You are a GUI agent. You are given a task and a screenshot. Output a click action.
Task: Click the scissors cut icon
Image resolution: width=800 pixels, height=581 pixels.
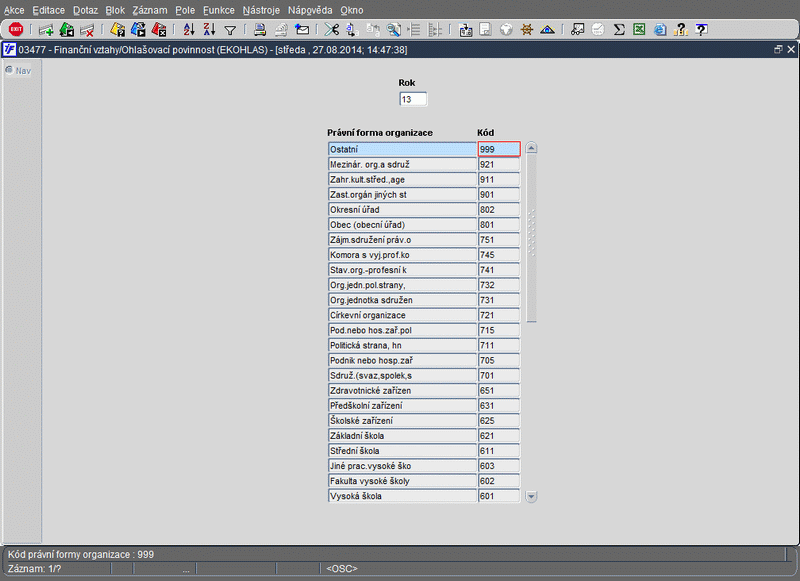tap(332, 30)
